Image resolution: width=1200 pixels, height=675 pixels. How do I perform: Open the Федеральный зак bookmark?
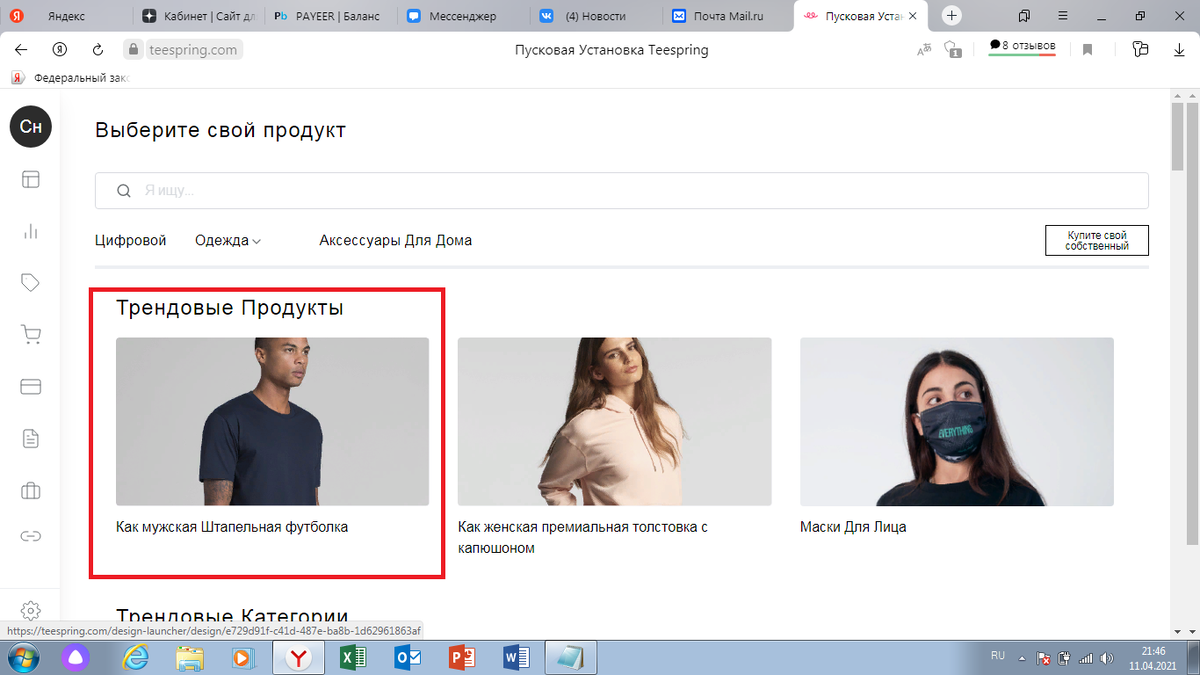coord(71,77)
